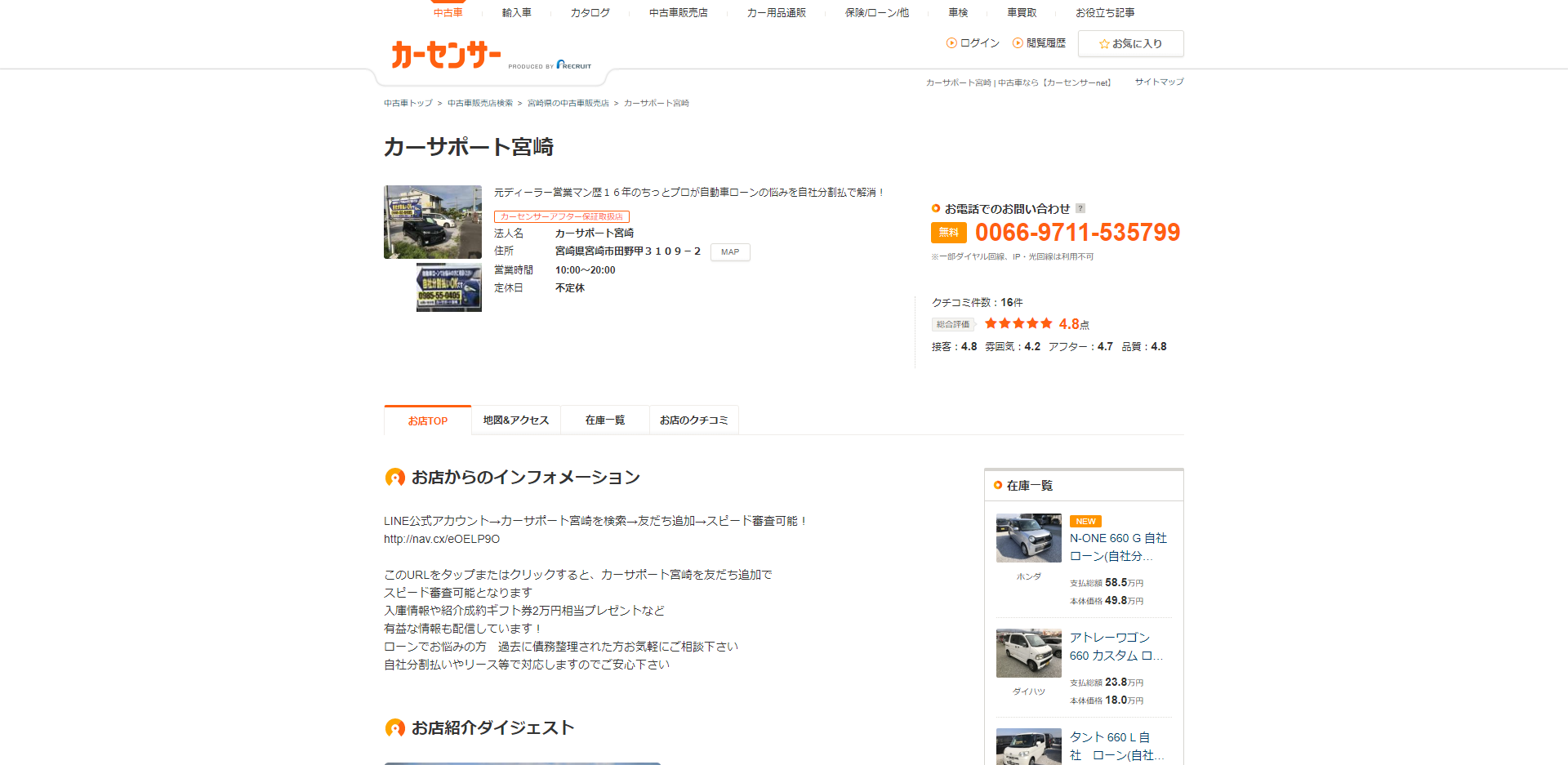Click the 閲覧履歴 arrow icon
The image size is (1568, 765).
pos(1018,43)
